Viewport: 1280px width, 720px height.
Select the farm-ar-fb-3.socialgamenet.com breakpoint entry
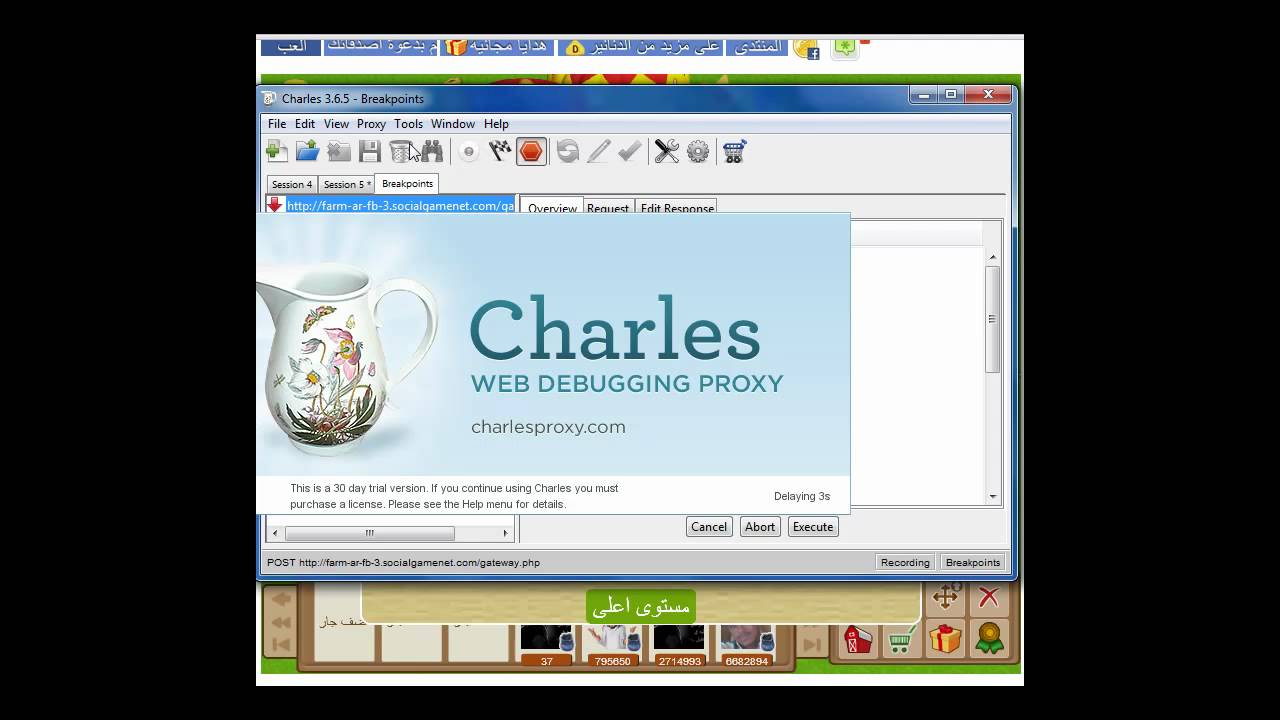click(400, 206)
